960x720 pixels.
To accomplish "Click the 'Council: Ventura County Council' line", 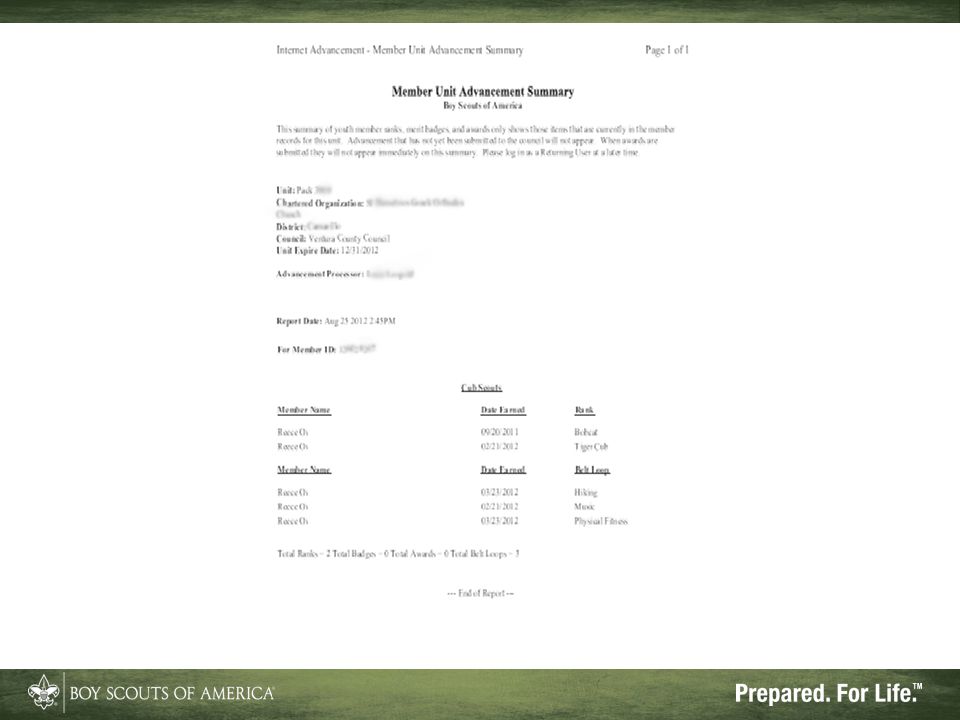I will [333, 239].
